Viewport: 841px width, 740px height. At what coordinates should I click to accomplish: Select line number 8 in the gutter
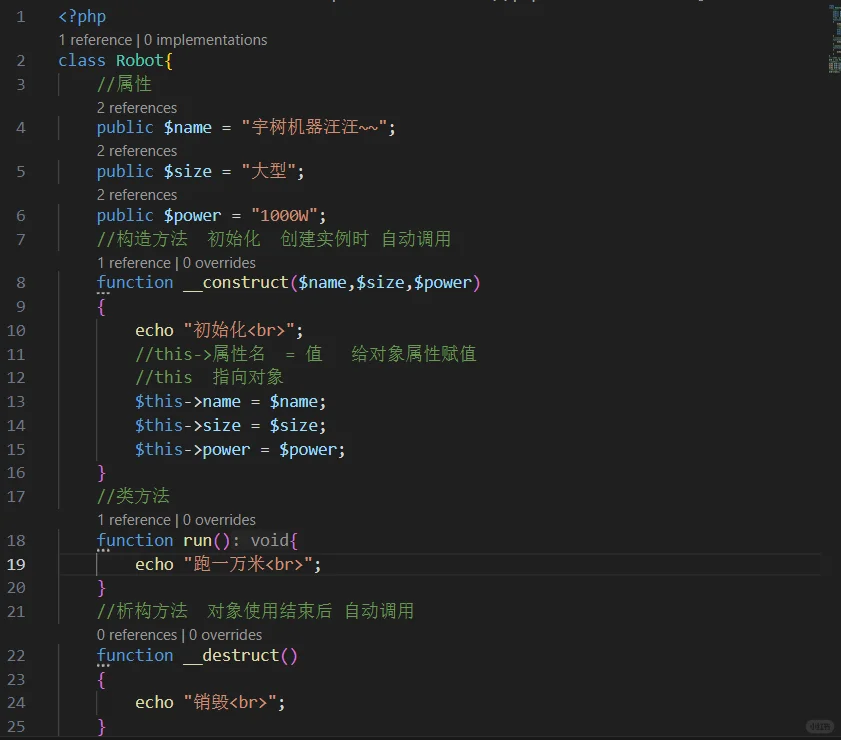click(x=20, y=283)
